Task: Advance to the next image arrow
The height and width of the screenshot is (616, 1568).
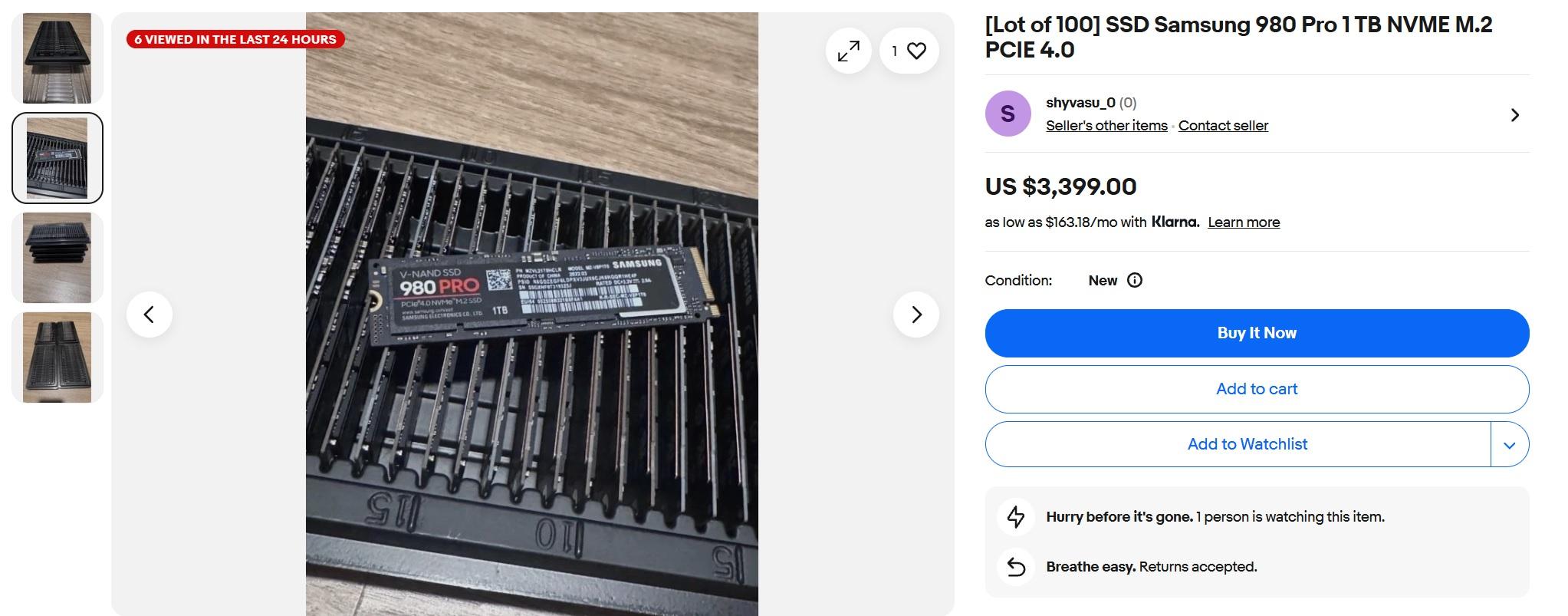Action: (916, 315)
